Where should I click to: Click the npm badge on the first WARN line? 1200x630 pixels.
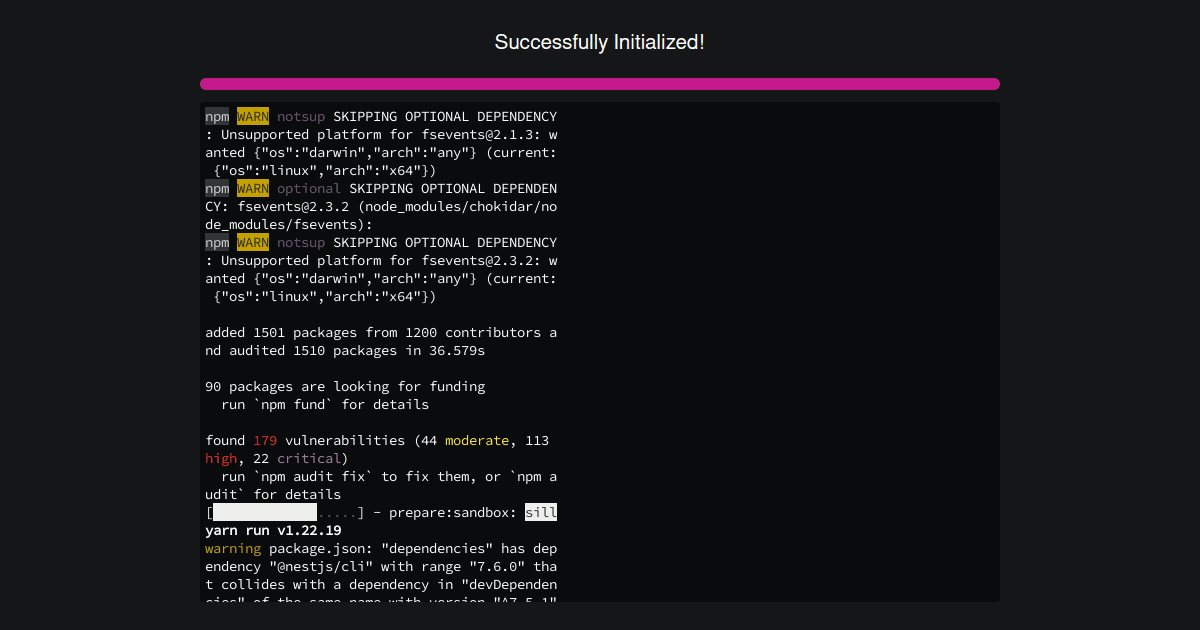216,116
